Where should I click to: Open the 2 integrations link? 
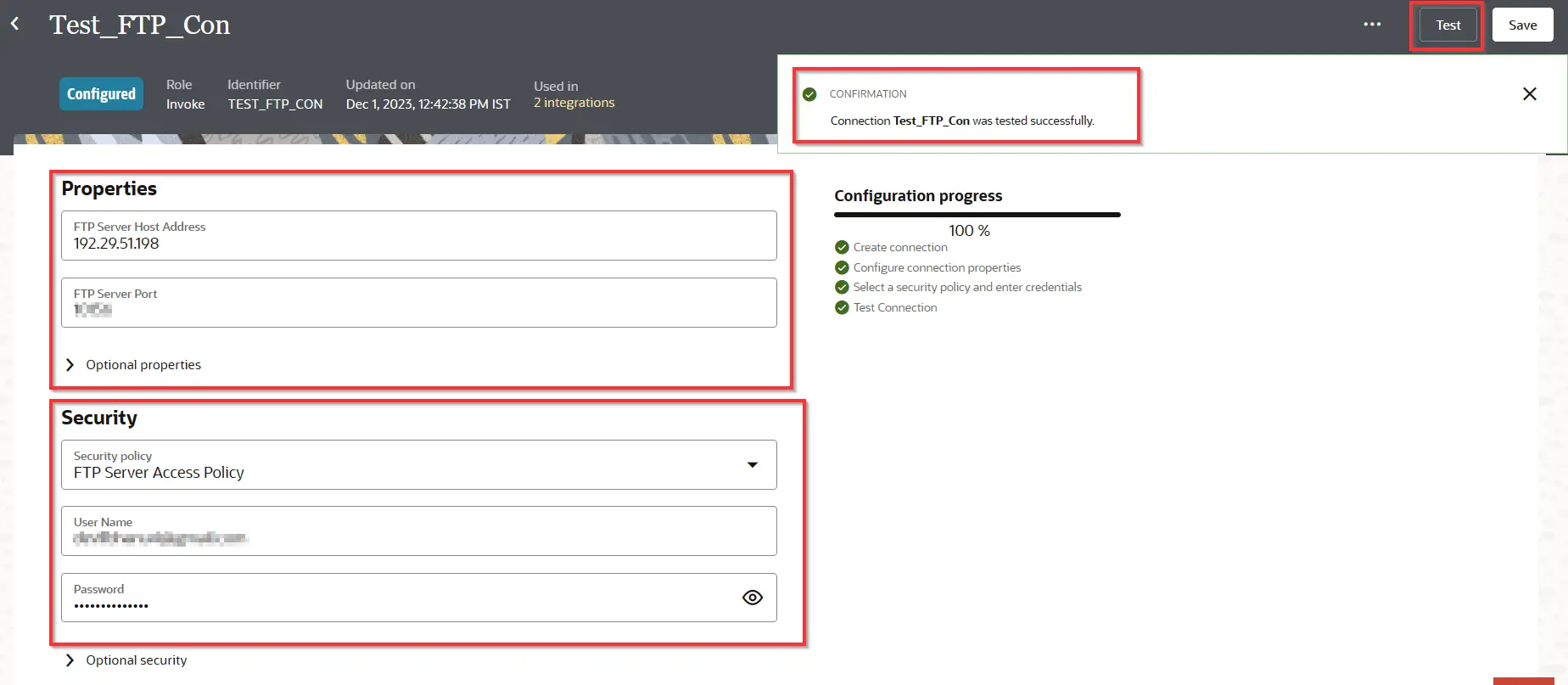574,103
